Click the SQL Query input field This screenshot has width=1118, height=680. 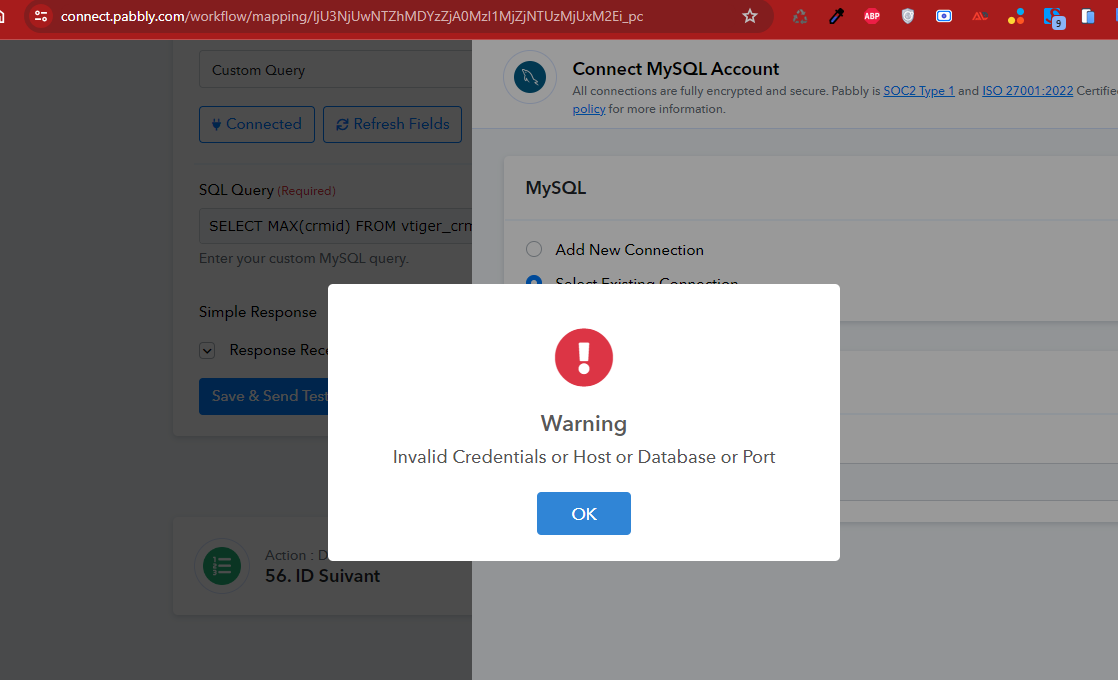coord(335,226)
